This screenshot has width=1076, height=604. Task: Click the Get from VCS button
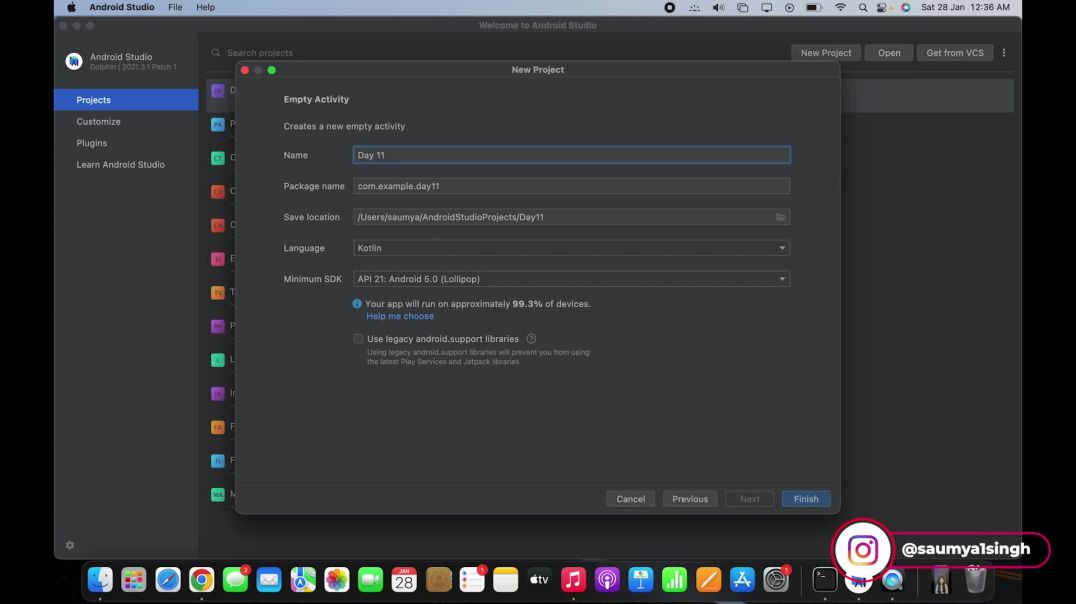(954, 52)
